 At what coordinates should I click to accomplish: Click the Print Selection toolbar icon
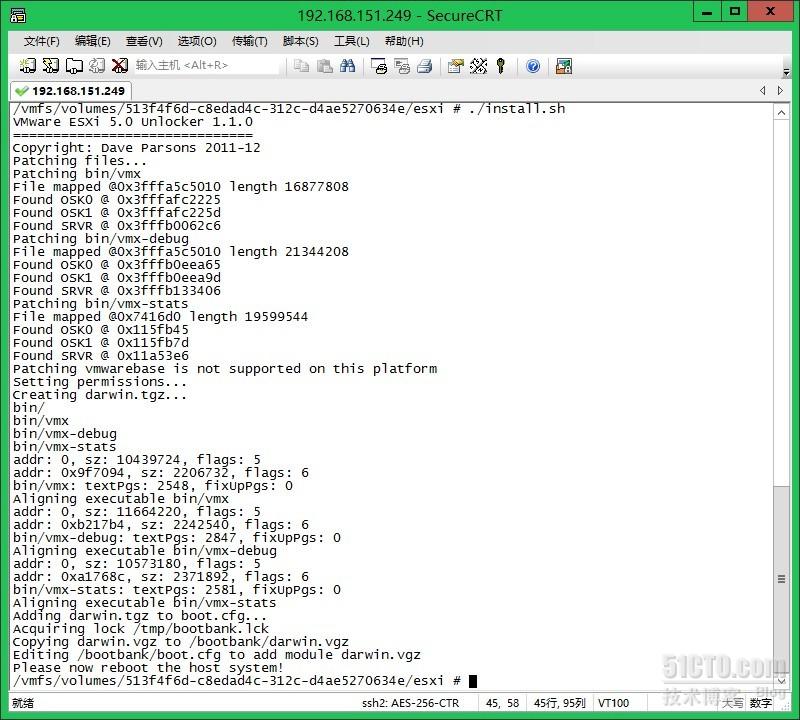tap(402, 66)
